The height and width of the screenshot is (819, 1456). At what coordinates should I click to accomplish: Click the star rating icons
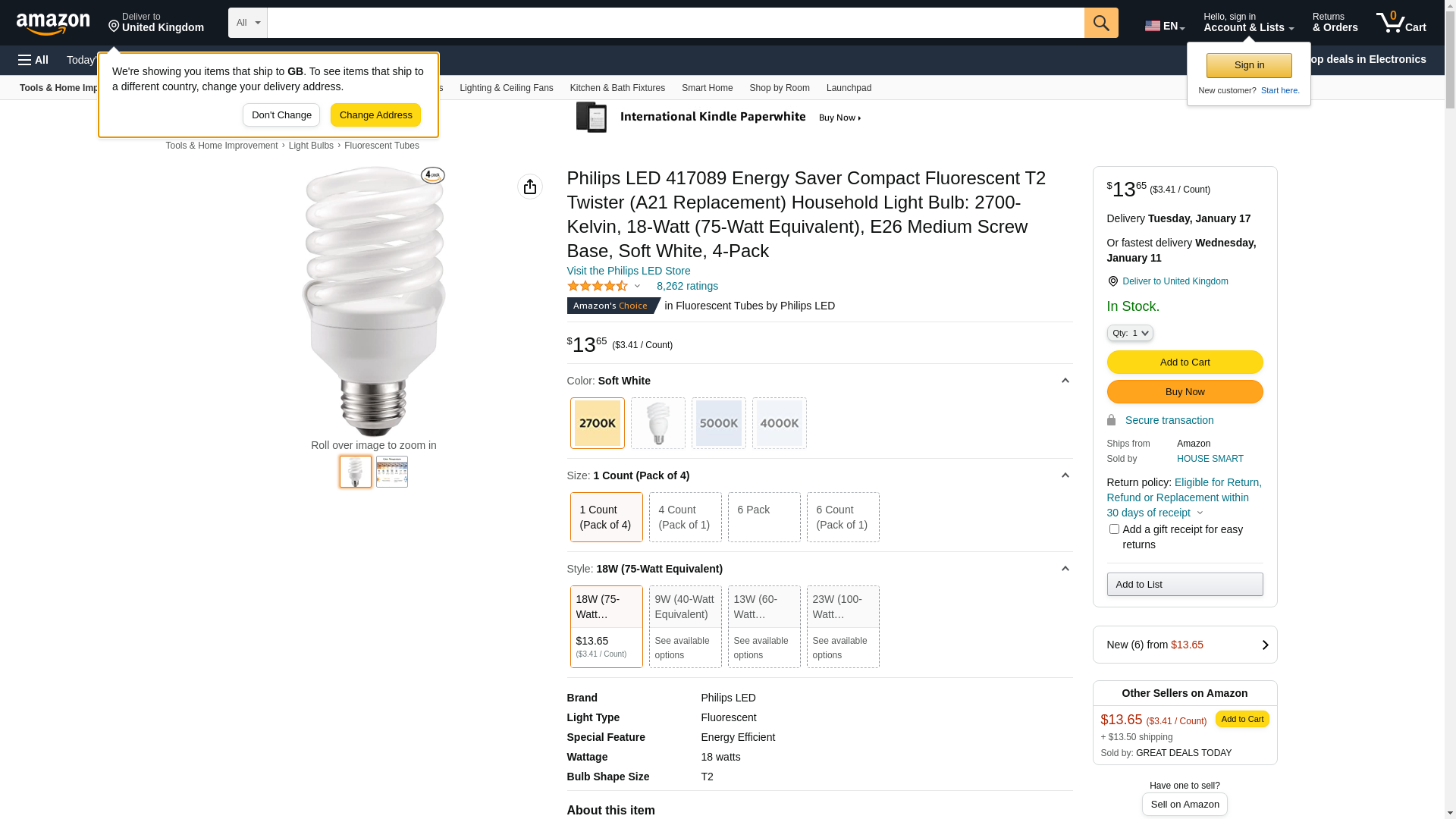pyautogui.click(x=598, y=286)
